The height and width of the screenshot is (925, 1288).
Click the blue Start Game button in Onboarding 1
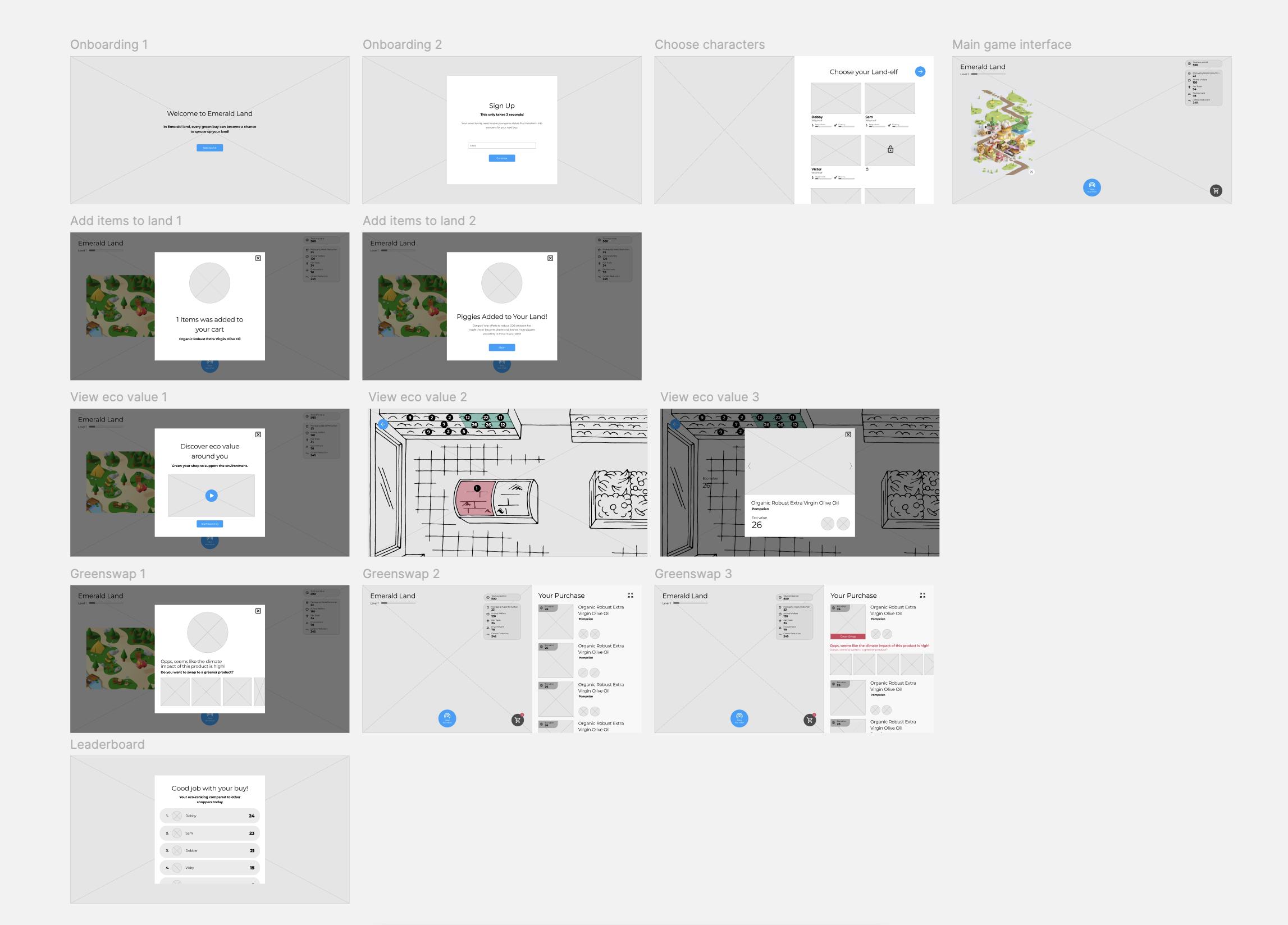(209, 148)
